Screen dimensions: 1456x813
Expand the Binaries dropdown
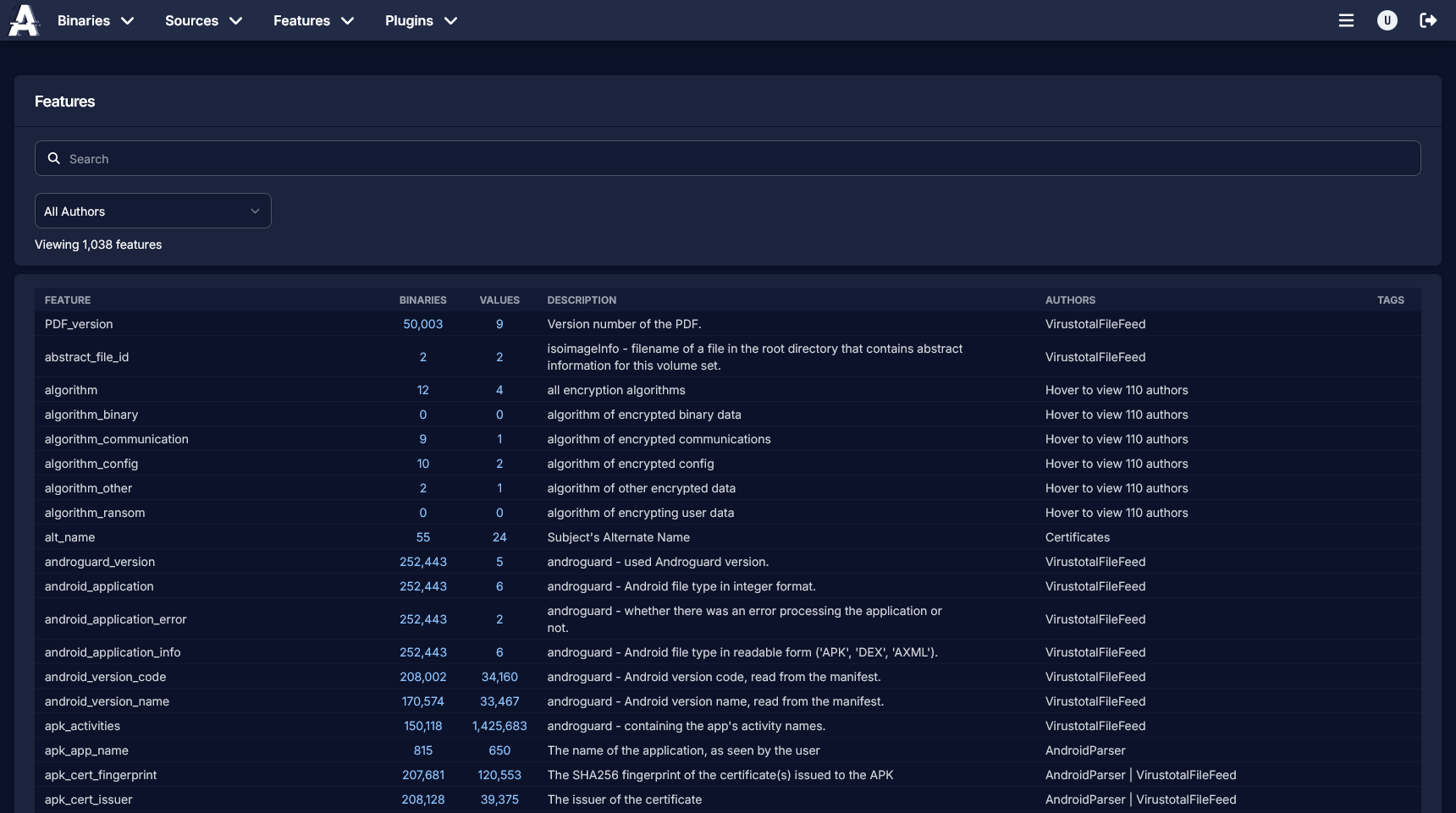tap(95, 20)
